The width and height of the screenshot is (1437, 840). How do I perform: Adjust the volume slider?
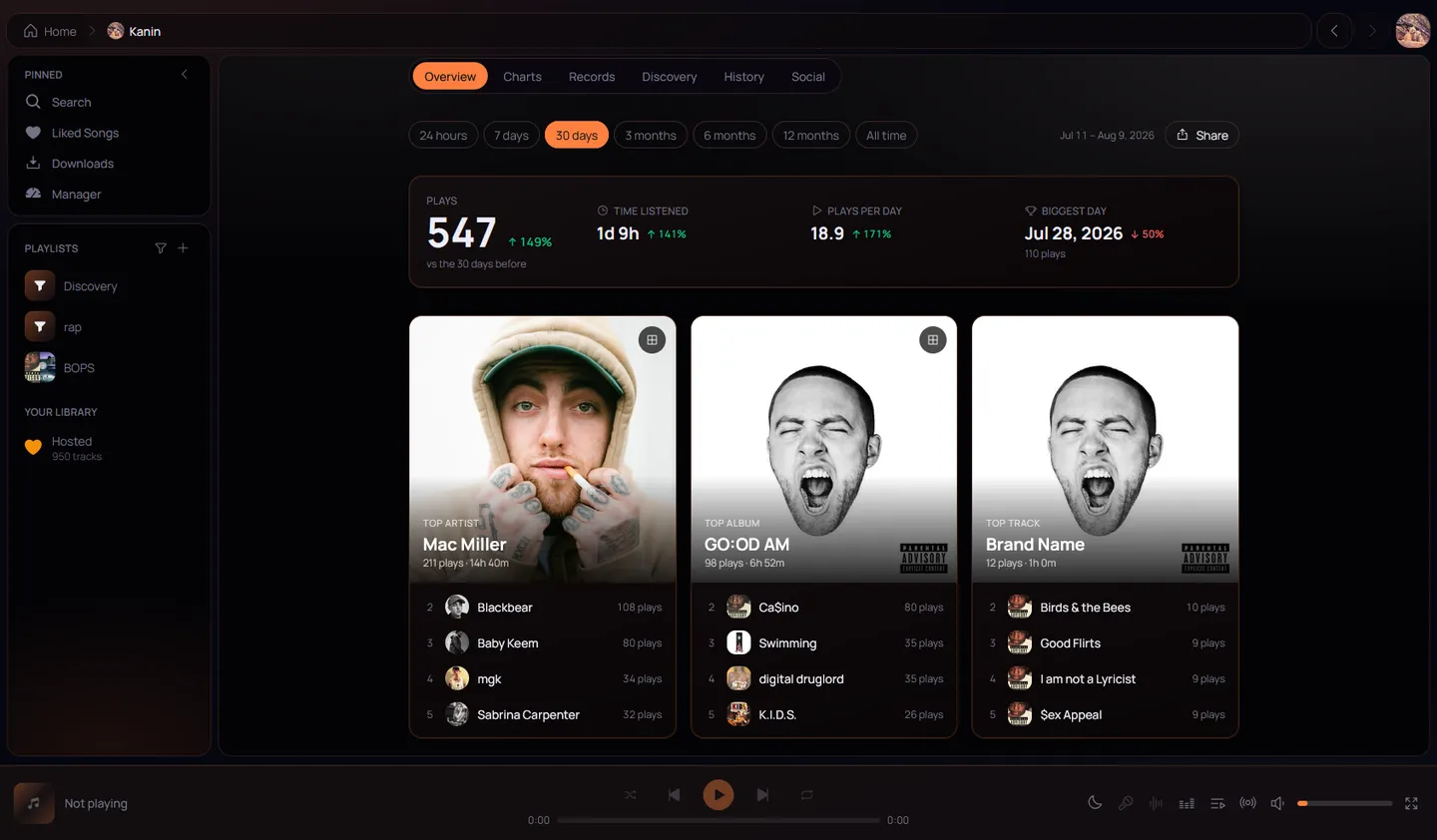1344,803
